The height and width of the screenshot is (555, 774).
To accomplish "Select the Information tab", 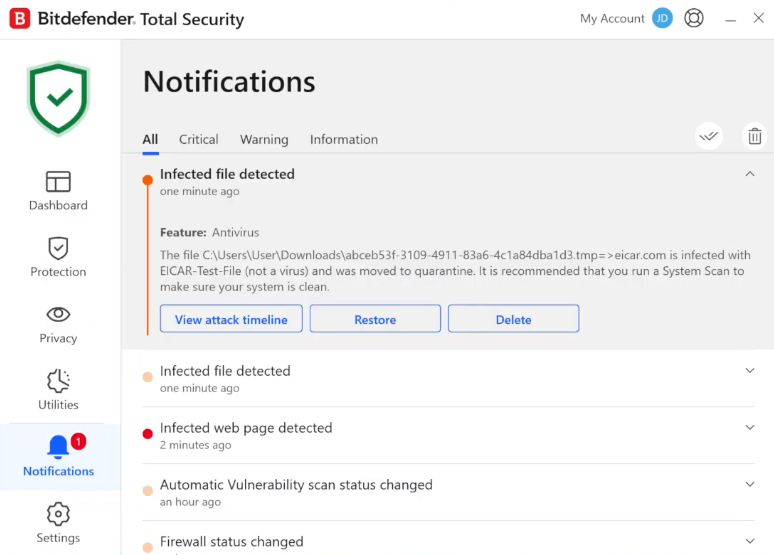I will [x=344, y=140].
